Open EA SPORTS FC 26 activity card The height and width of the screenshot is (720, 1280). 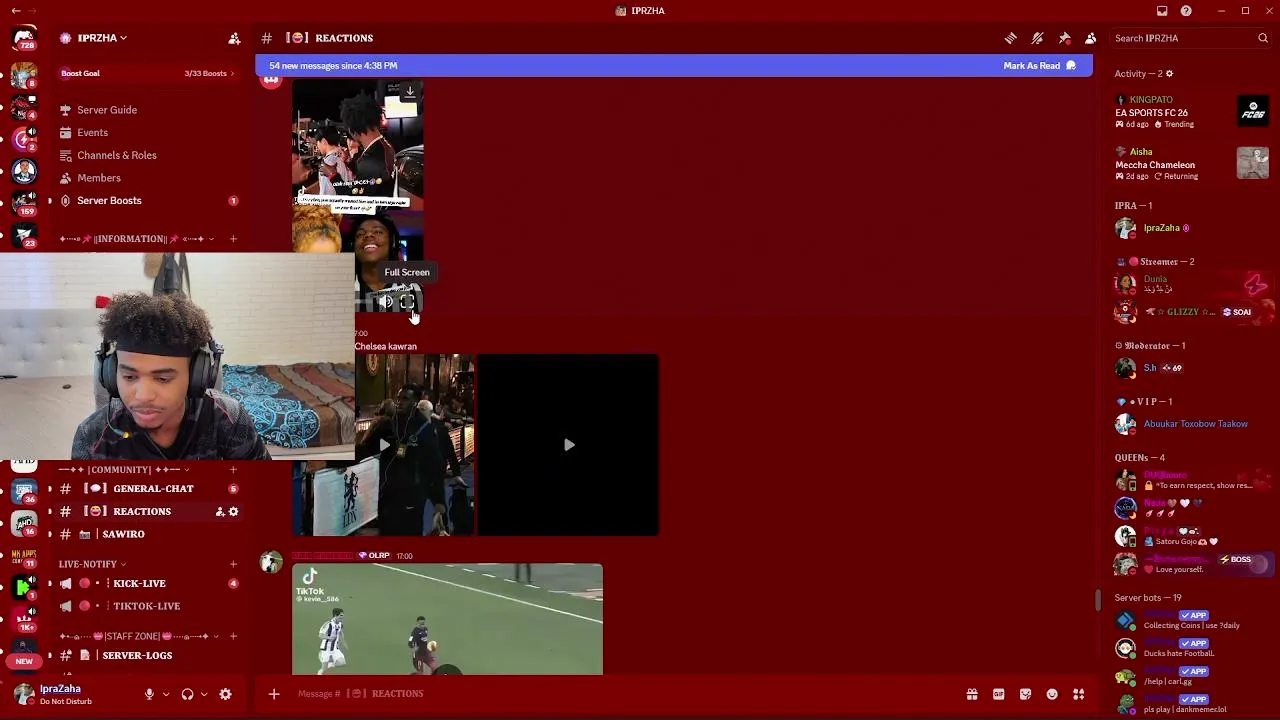tap(1192, 112)
